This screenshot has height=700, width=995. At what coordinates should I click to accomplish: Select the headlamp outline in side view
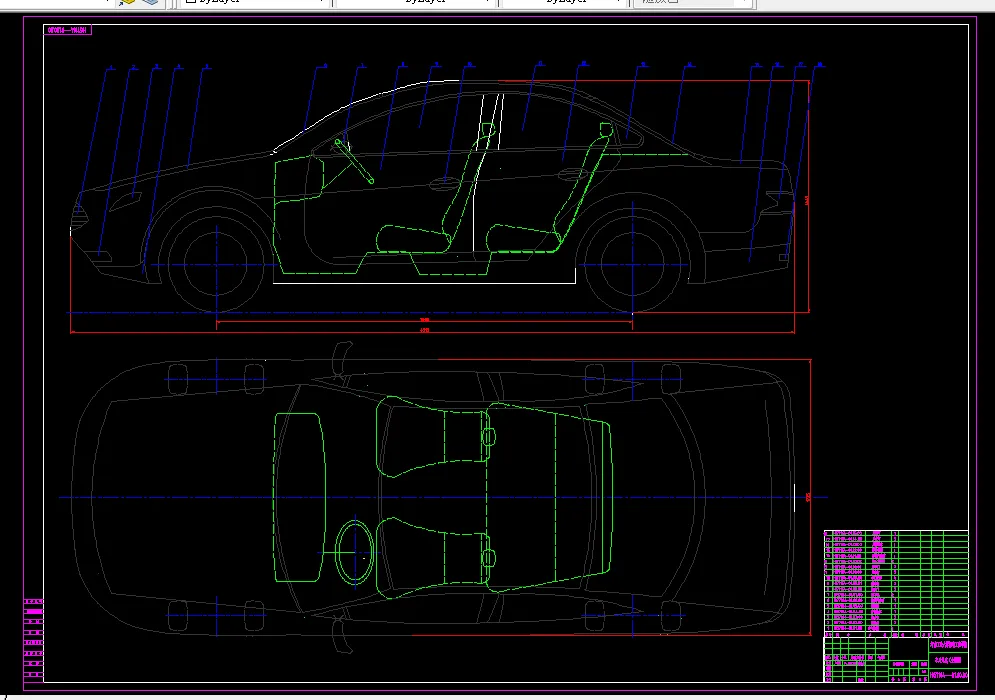pyautogui.click(x=124, y=202)
